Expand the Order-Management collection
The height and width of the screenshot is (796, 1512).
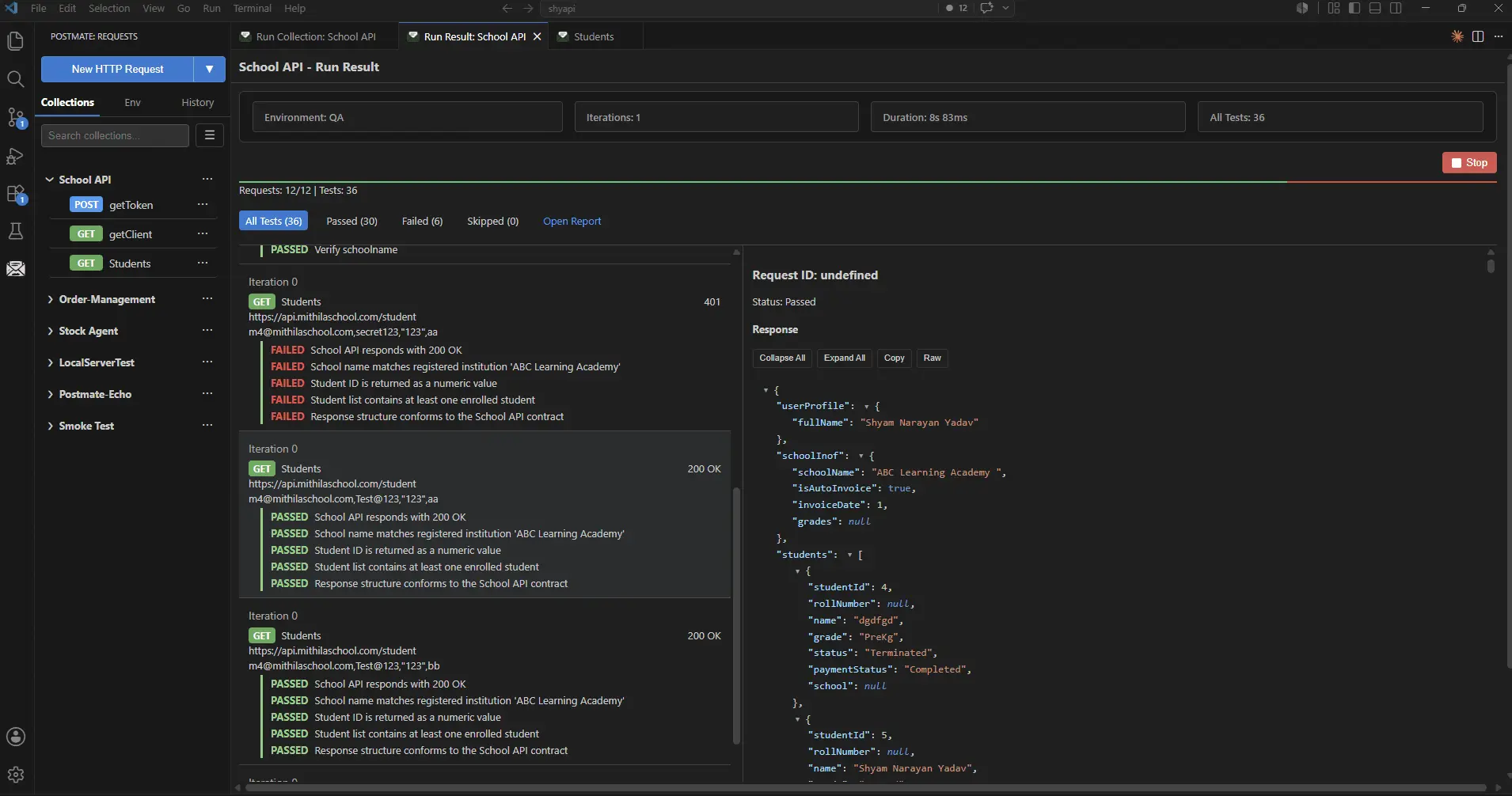point(50,299)
